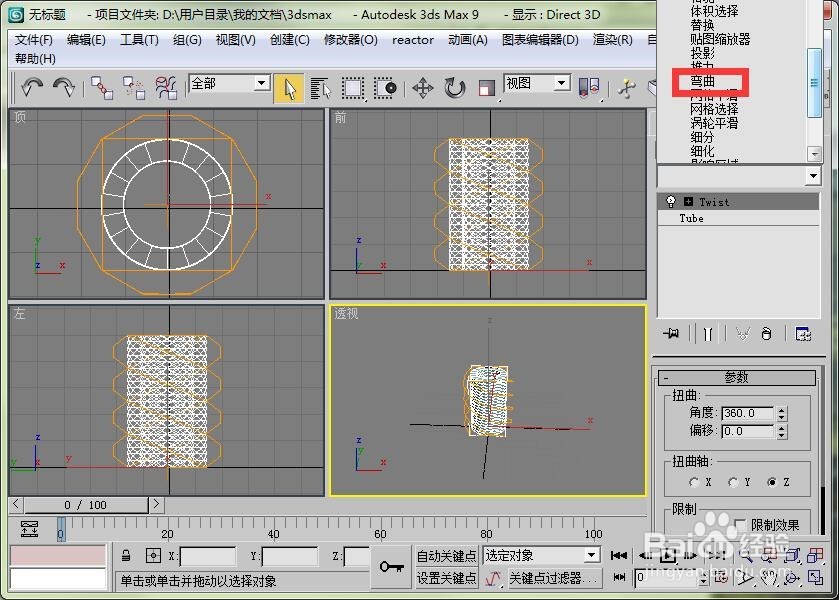Open the 修改器(O) menu
This screenshot has height=600, width=839.
[x=345, y=40]
